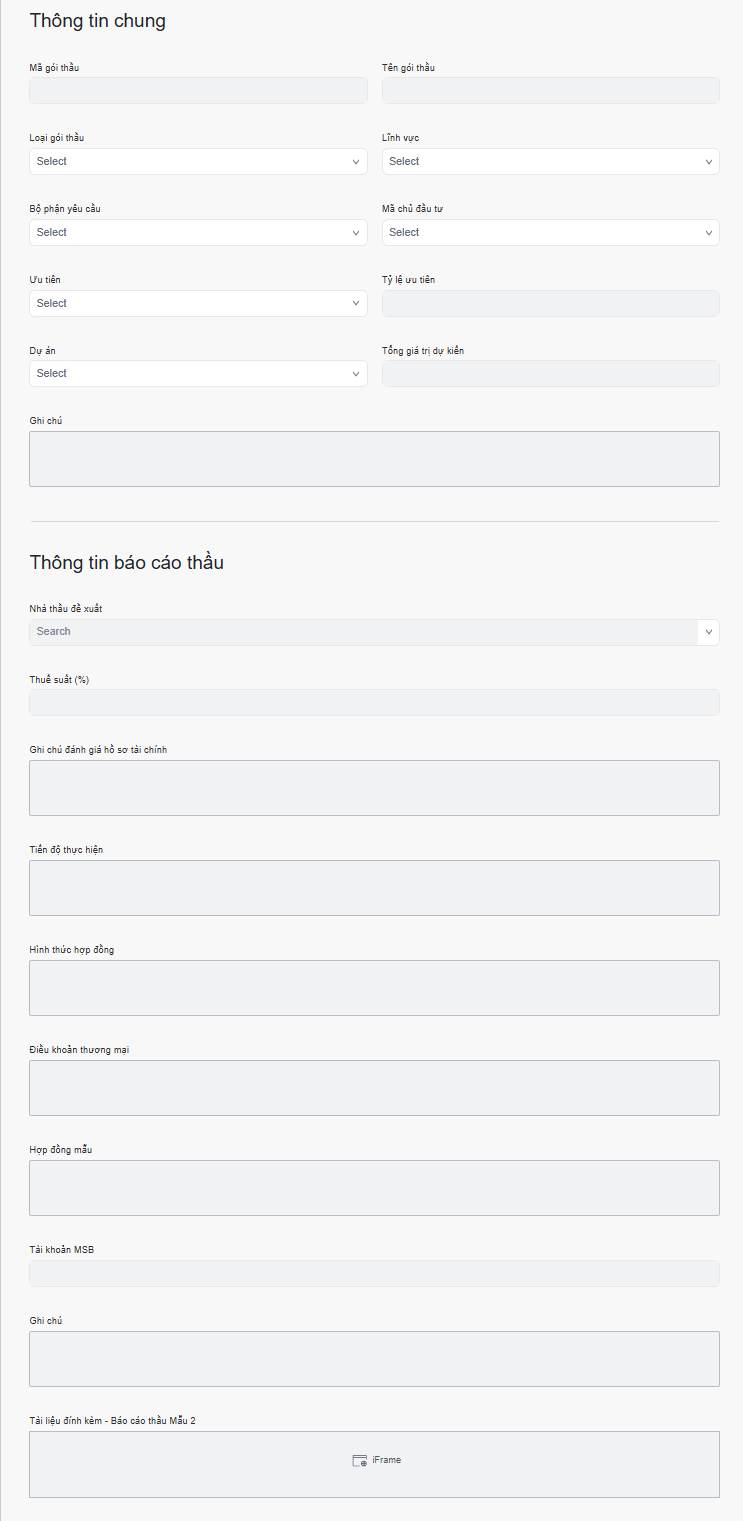Click the Ghi chú textarea under Thông tin chung

pyautogui.click(x=374, y=459)
